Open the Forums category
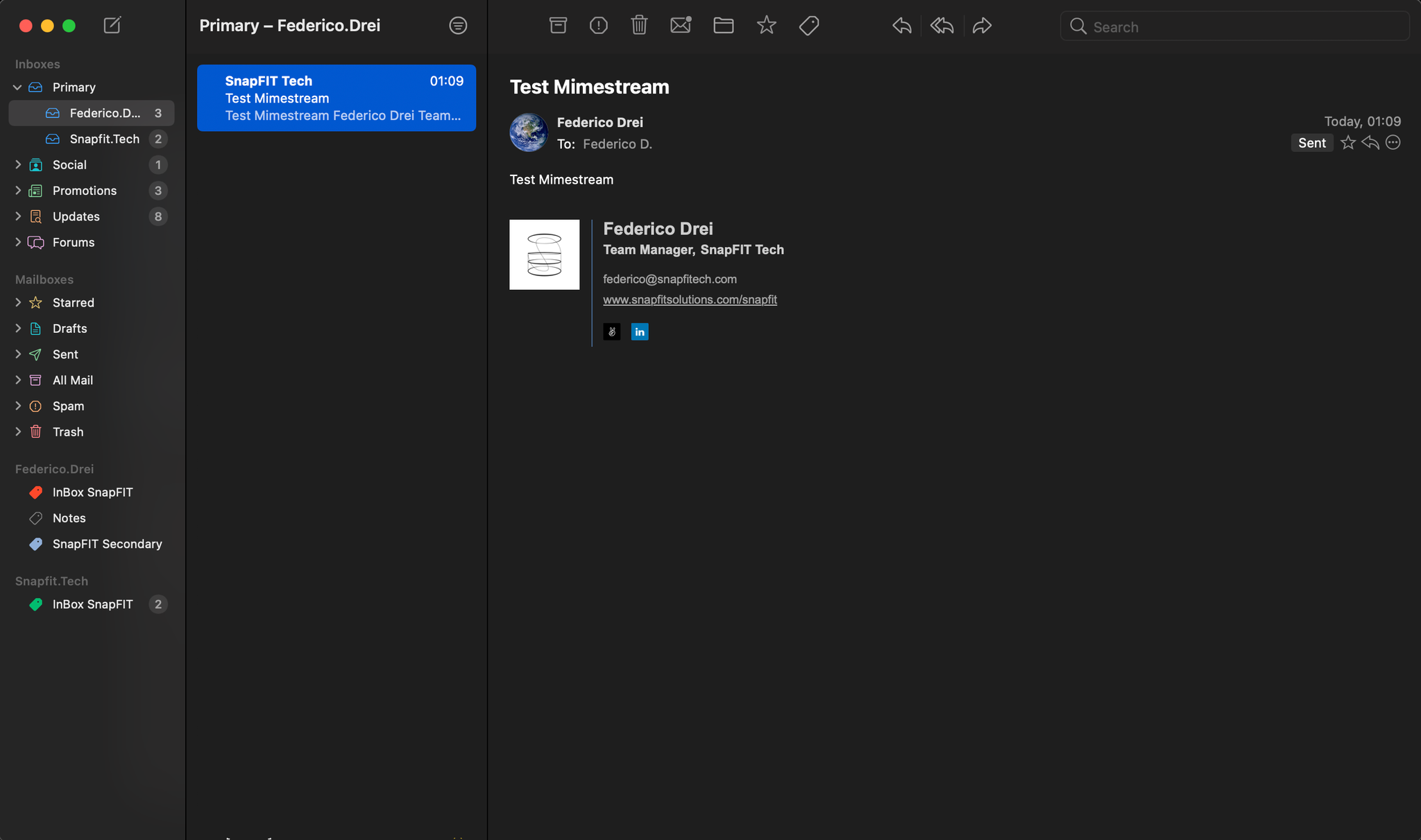The width and height of the screenshot is (1421, 840). (x=92, y=242)
